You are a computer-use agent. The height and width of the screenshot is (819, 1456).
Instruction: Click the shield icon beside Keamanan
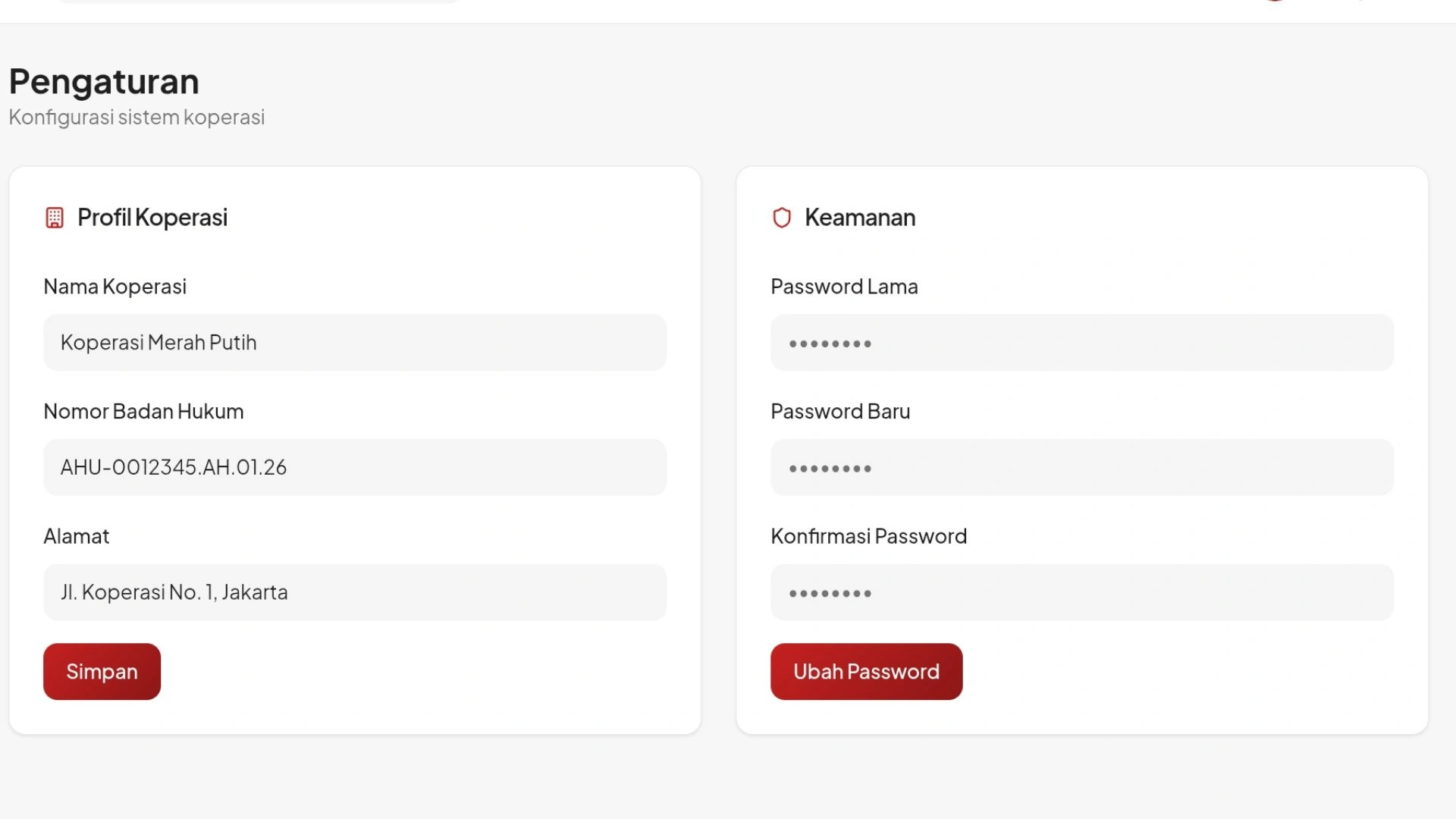(781, 218)
